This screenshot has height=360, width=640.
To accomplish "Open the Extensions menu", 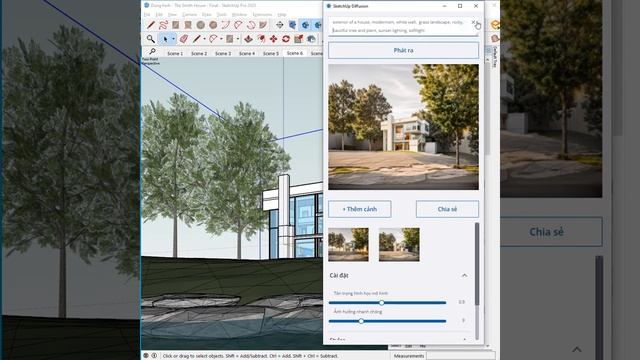I will 262,15.
